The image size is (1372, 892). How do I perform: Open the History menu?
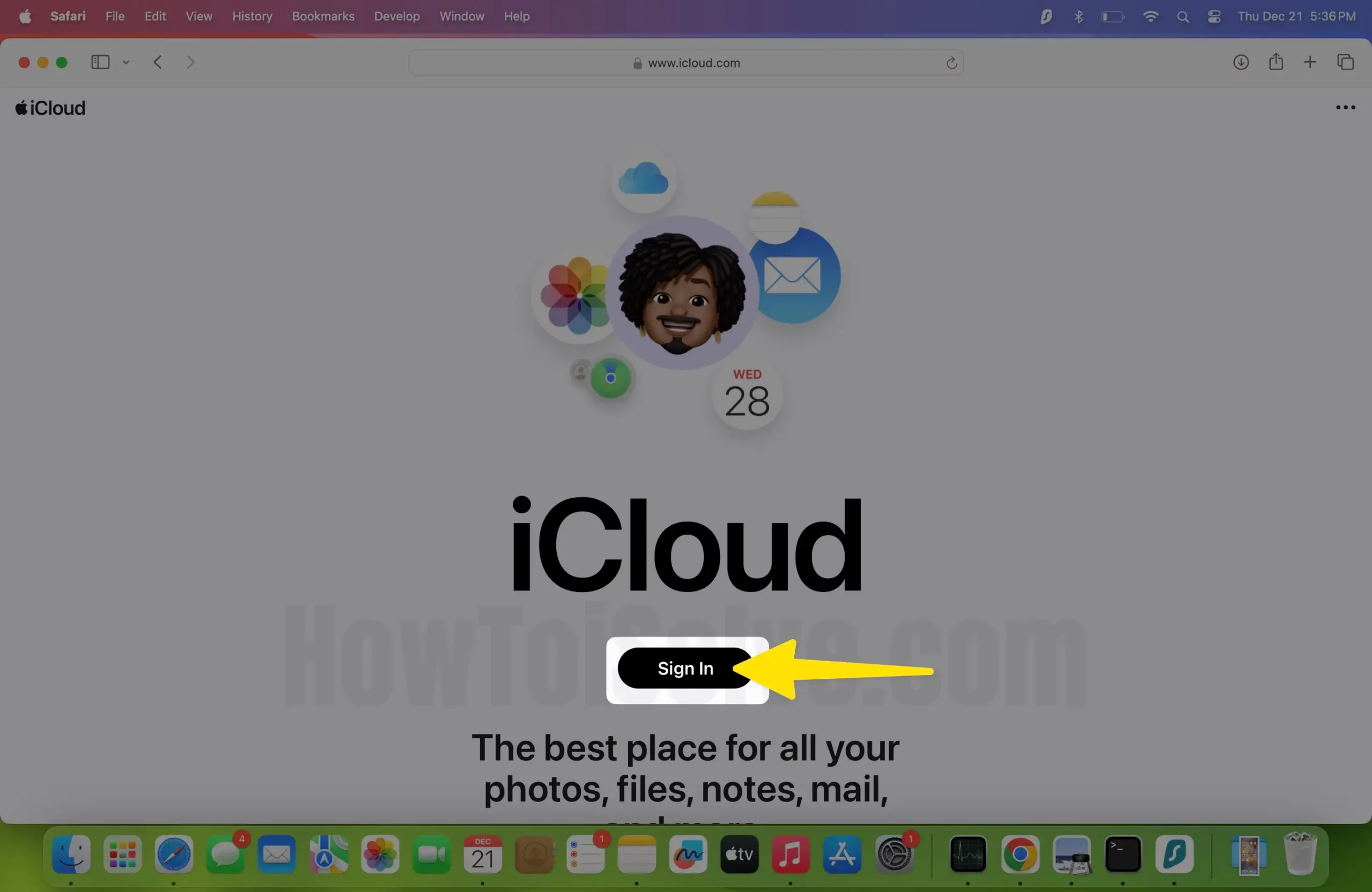[x=252, y=16]
